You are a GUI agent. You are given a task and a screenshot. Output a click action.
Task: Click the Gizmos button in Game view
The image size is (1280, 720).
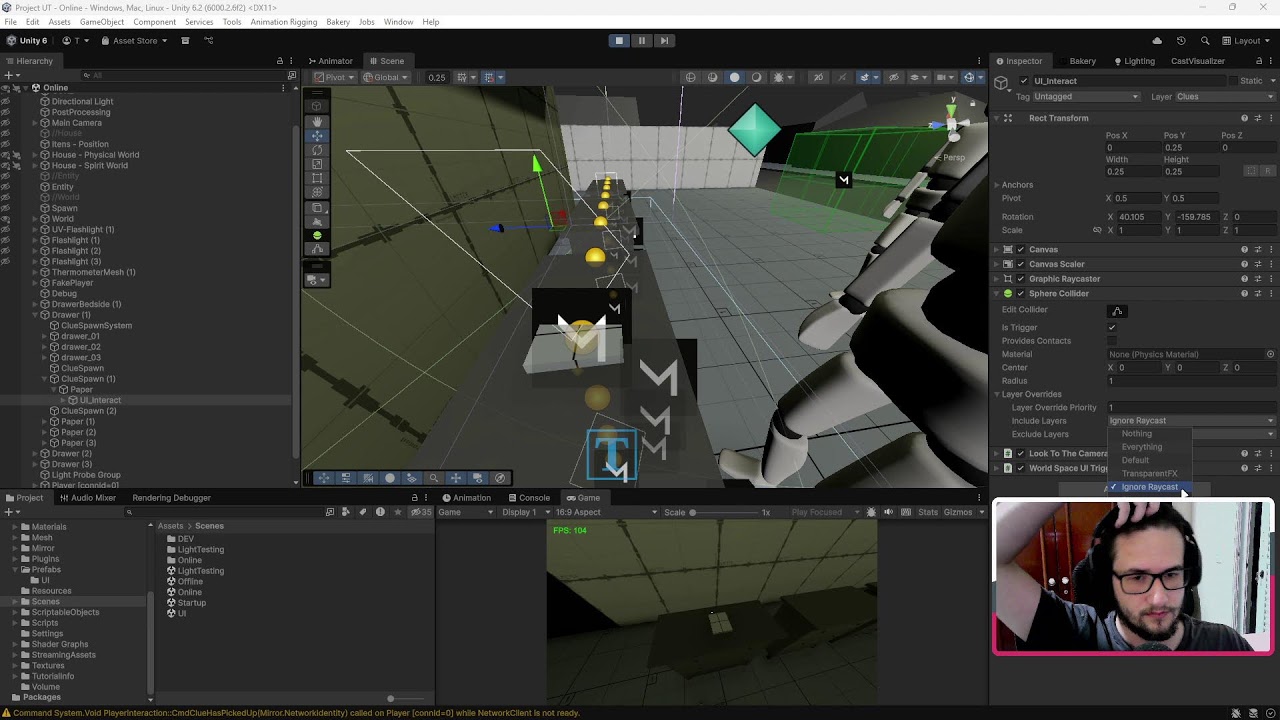[958, 512]
